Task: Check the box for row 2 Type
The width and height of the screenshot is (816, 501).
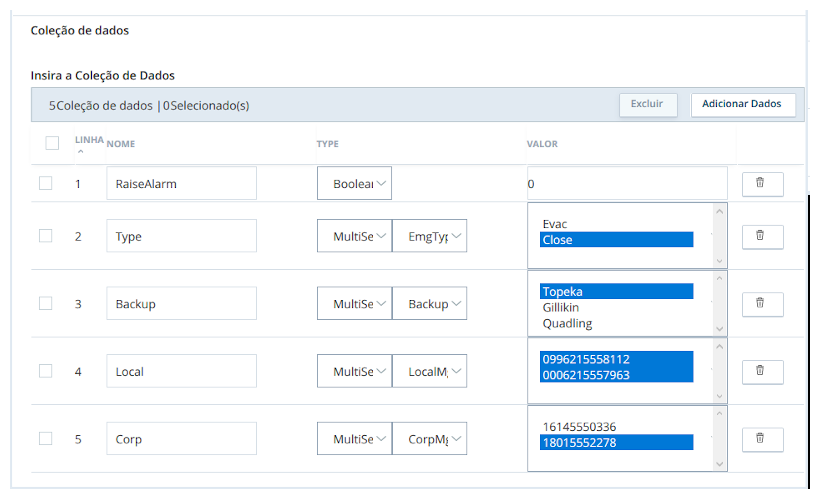Action: coord(45,236)
